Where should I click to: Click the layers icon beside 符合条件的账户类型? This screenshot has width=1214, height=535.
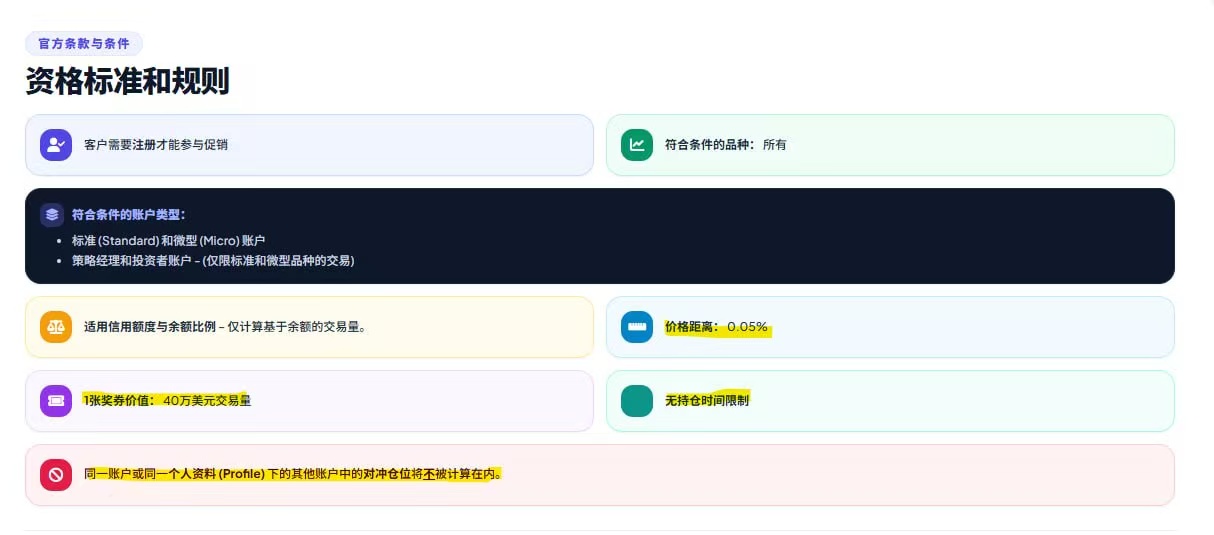[52, 215]
